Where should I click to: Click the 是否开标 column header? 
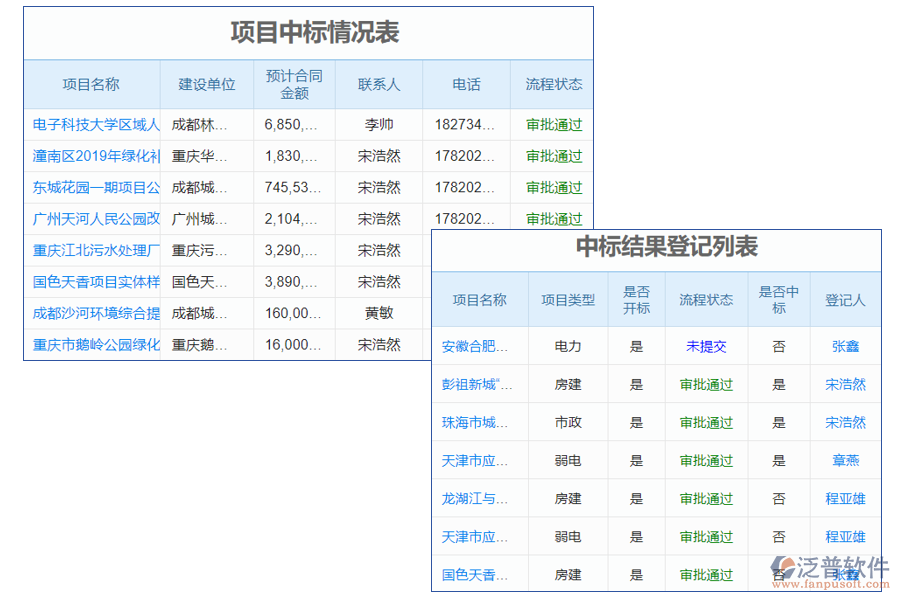[x=637, y=299]
